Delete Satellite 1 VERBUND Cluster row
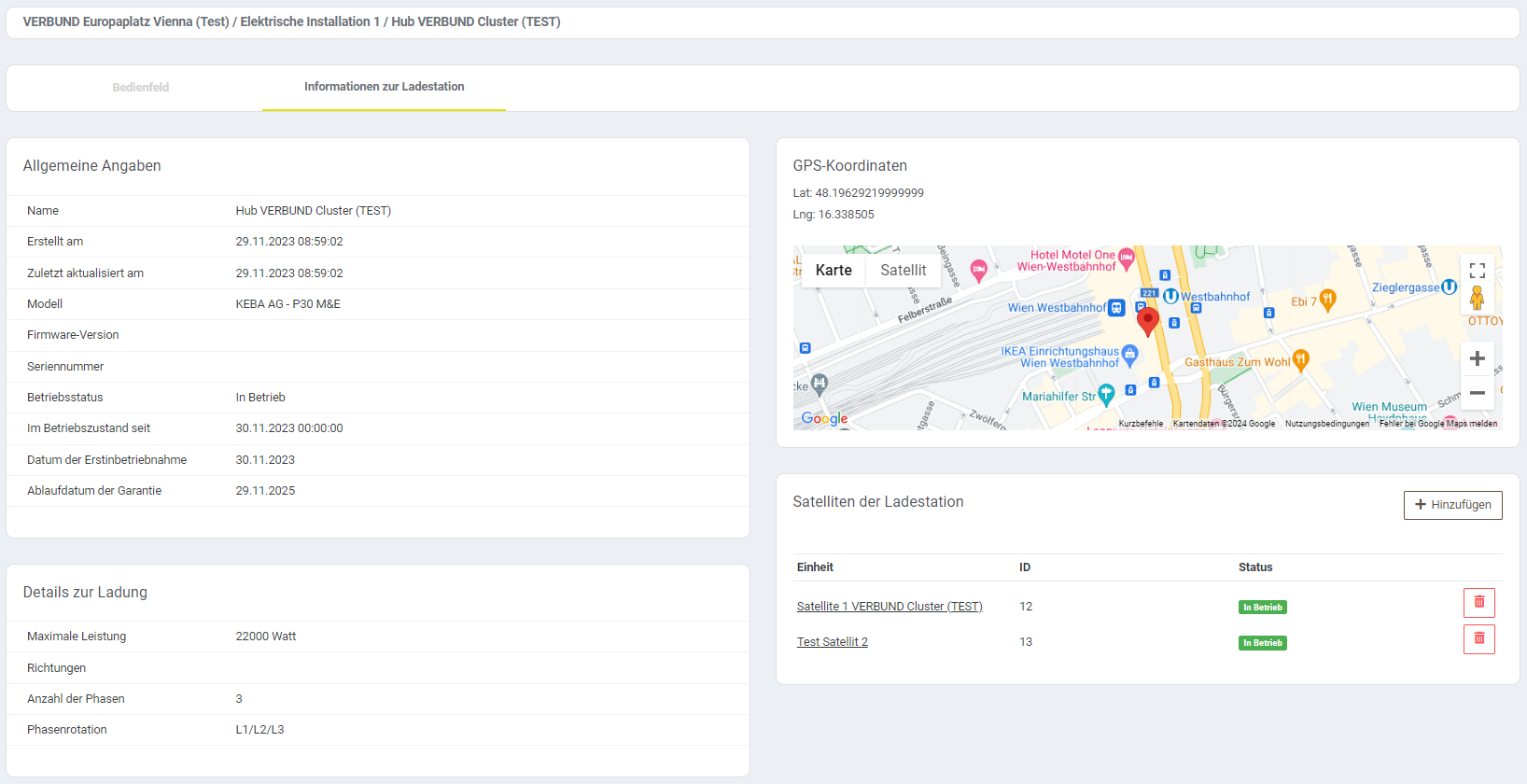The width and height of the screenshot is (1527, 784). 1478,603
